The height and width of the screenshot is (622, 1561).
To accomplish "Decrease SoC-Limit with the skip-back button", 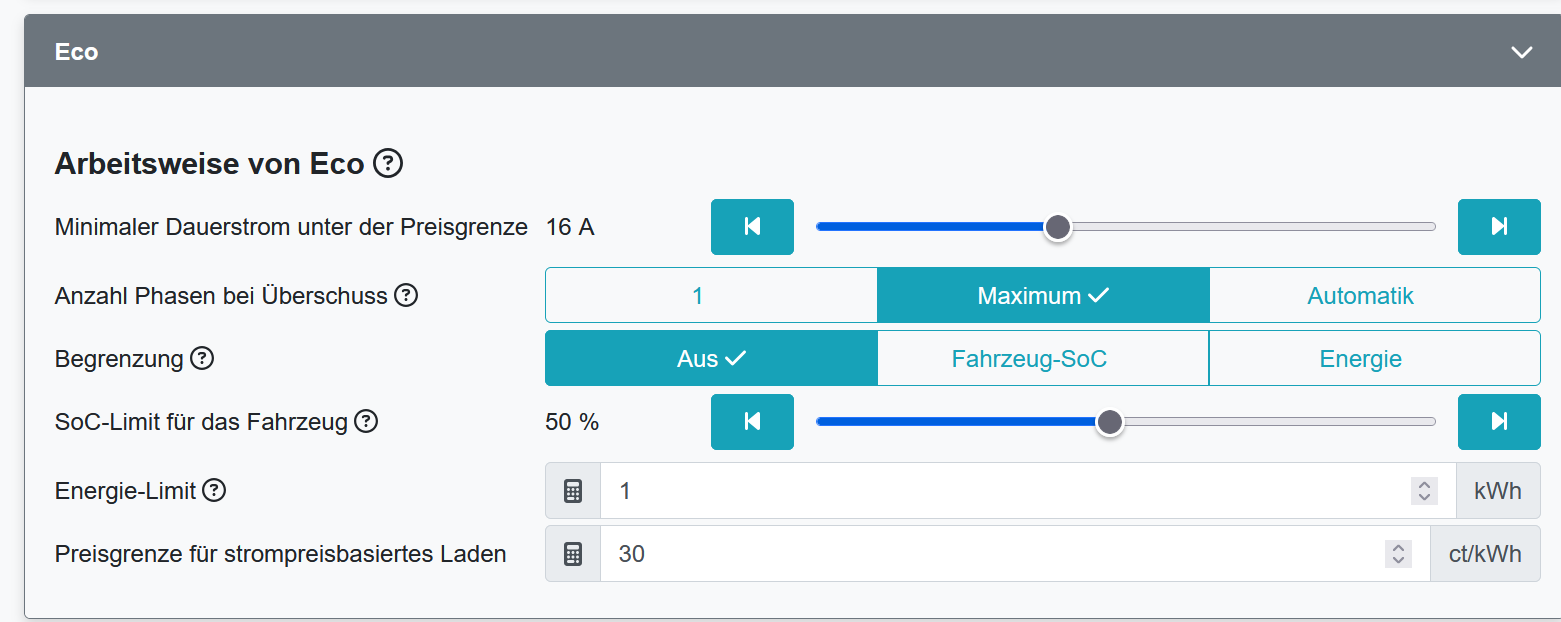I will coord(752,422).
